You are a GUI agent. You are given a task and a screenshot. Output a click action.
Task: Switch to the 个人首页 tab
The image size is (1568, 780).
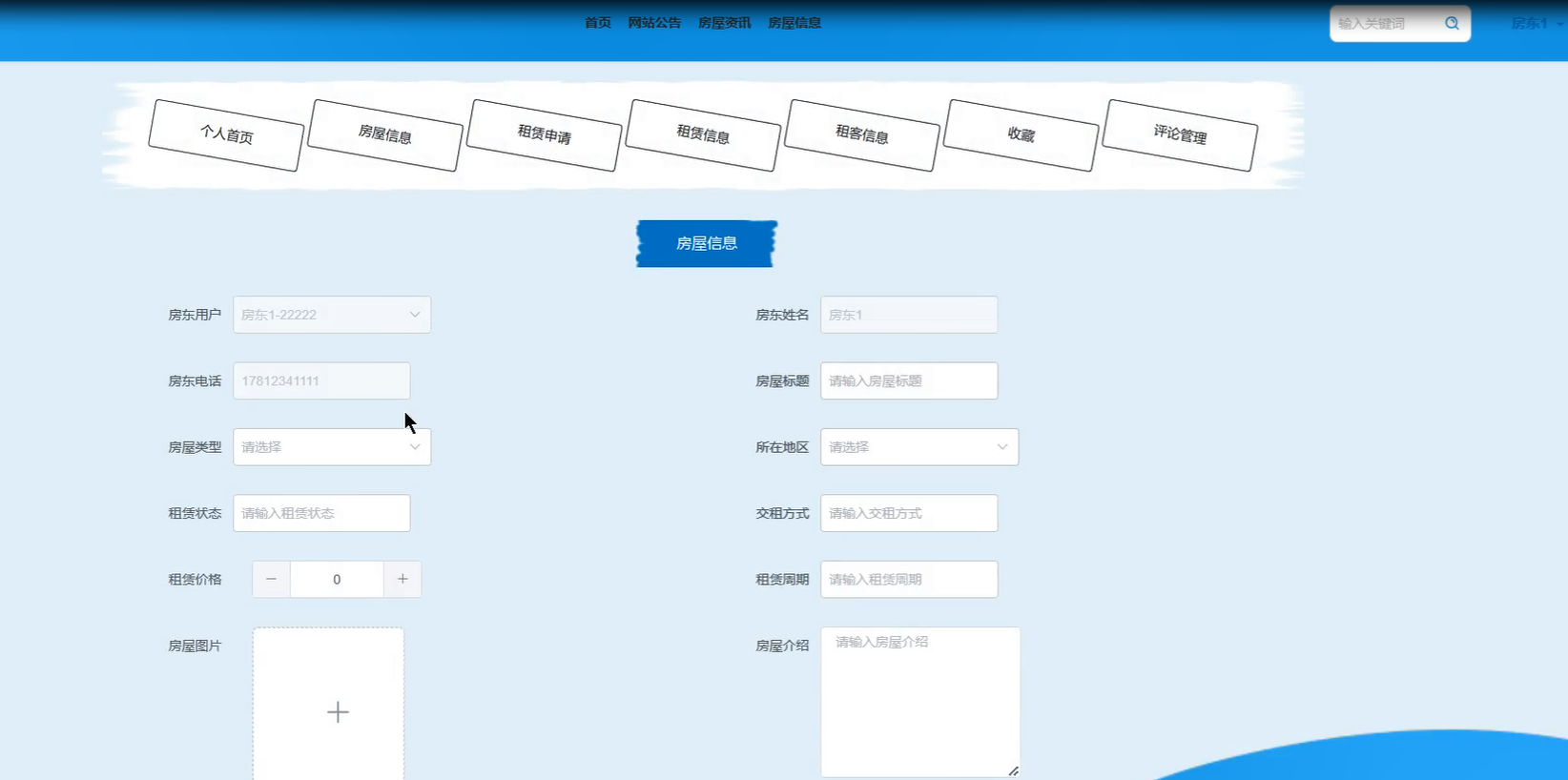pos(226,135)
